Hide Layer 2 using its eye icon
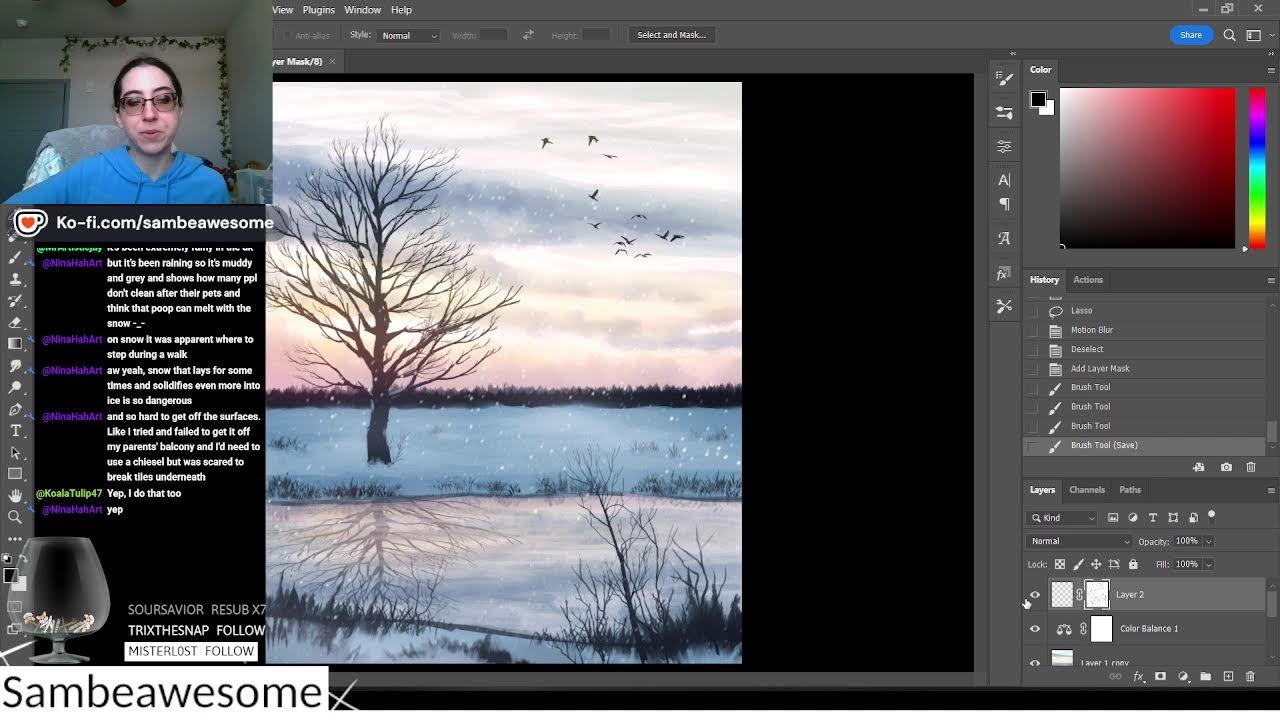 [1035, 595]
